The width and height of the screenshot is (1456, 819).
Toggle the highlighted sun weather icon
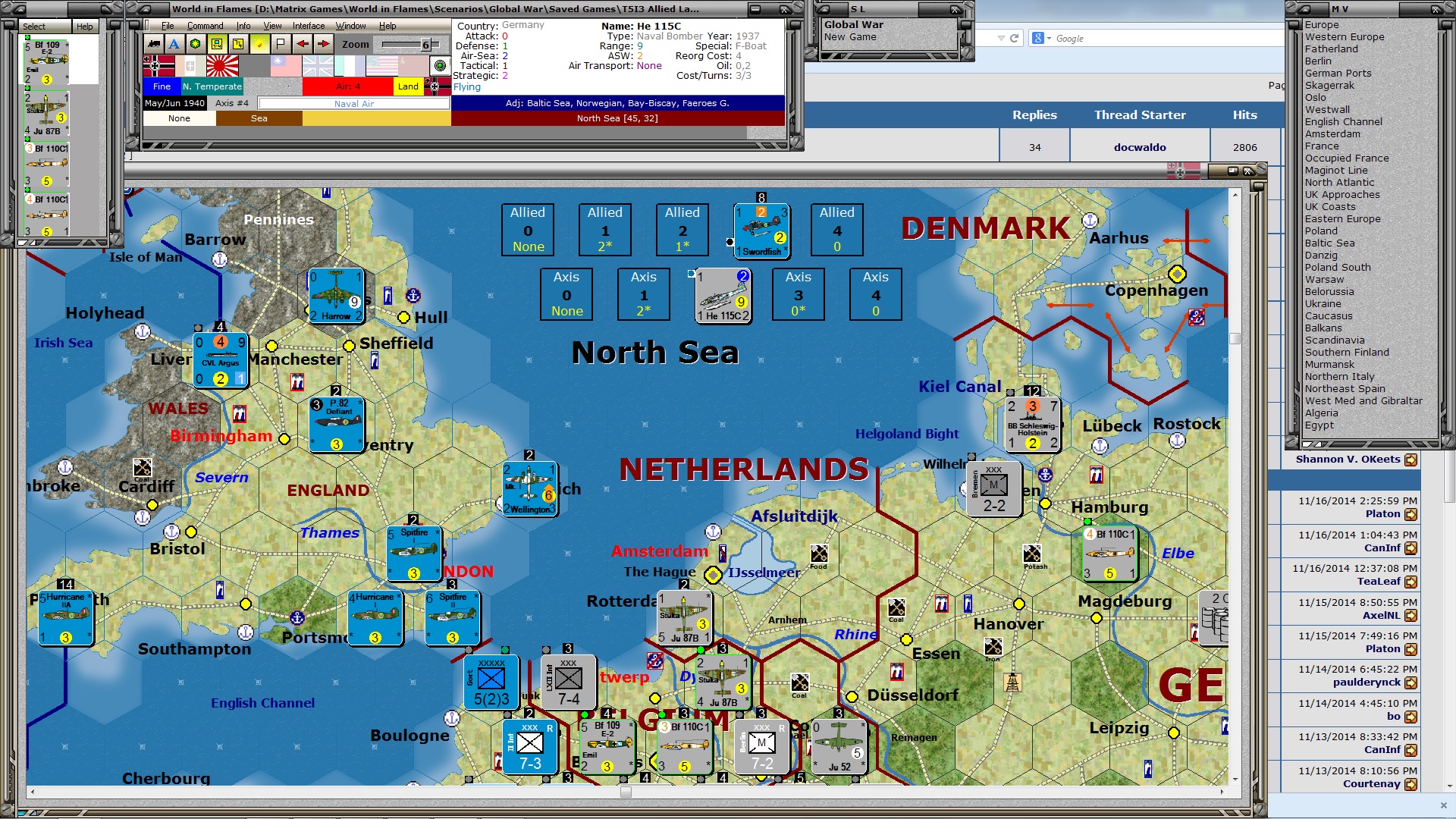(259, 44)
